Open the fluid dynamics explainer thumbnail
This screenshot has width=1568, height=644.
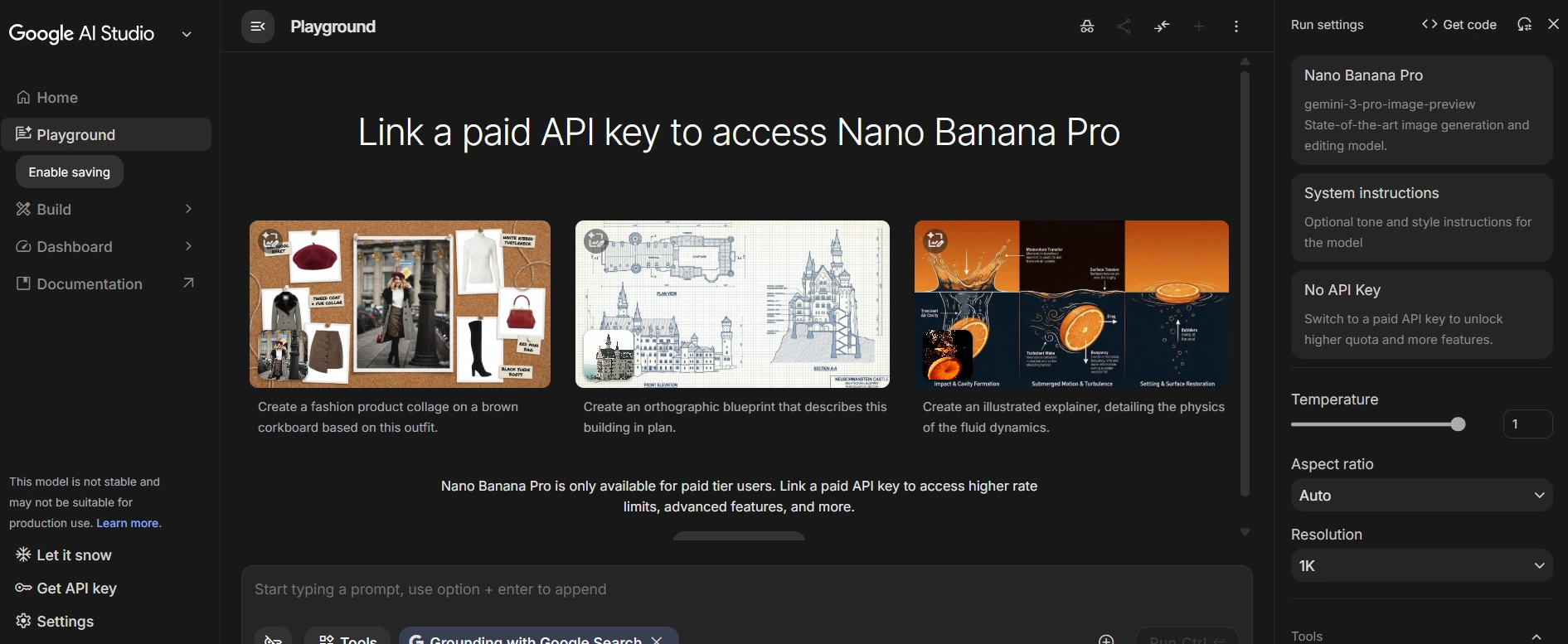pyautogui.click(x=1071, y=304)
